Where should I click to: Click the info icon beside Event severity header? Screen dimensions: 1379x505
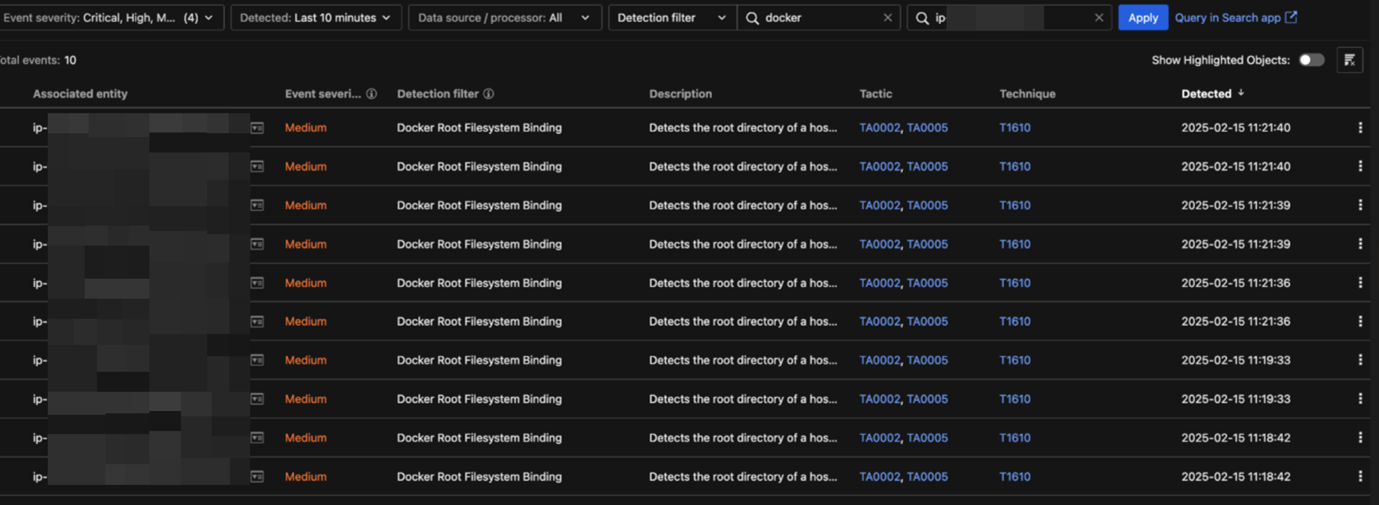pos(371,94)
